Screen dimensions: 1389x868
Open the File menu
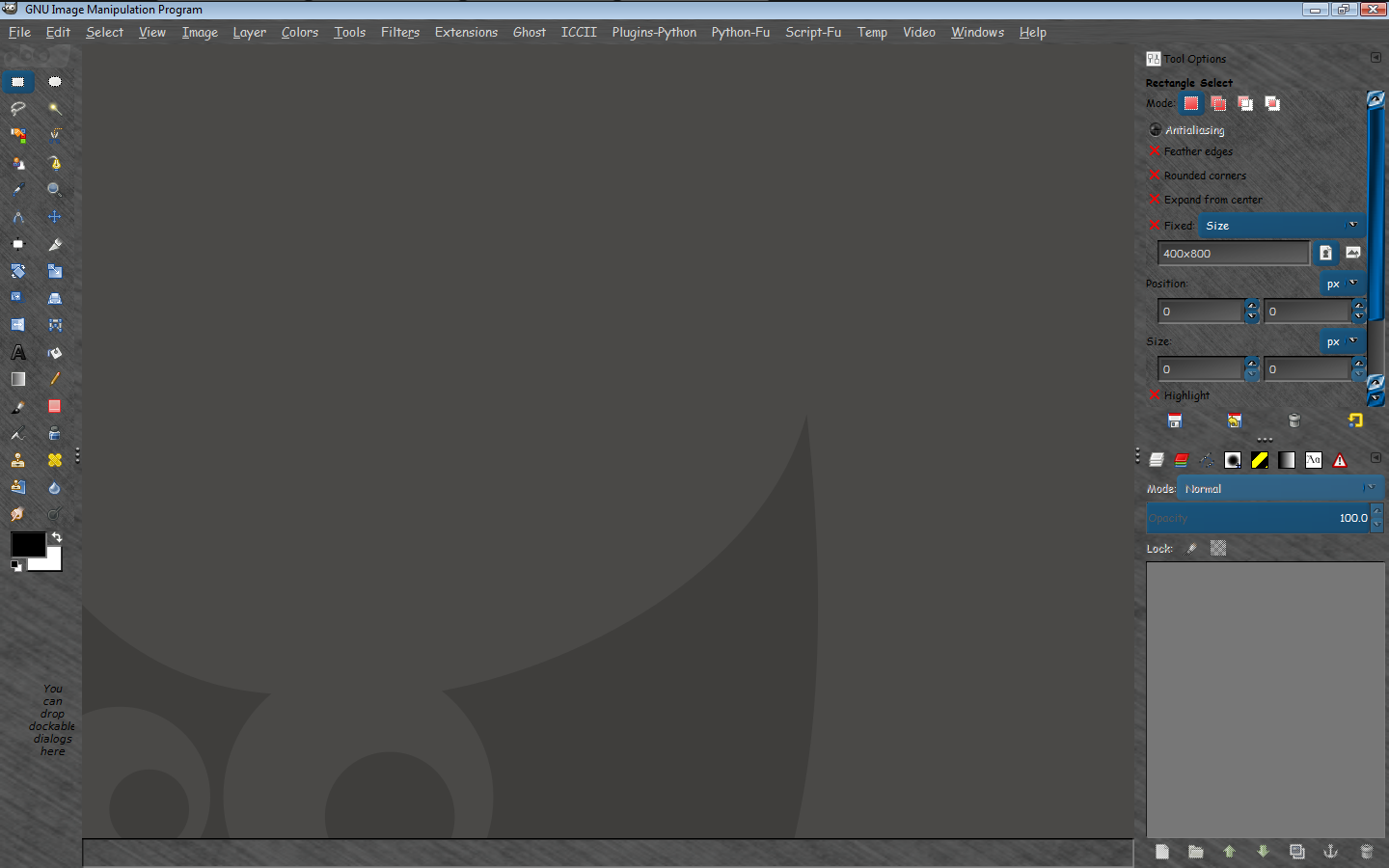pyautogui.click(x=19, y=32)
